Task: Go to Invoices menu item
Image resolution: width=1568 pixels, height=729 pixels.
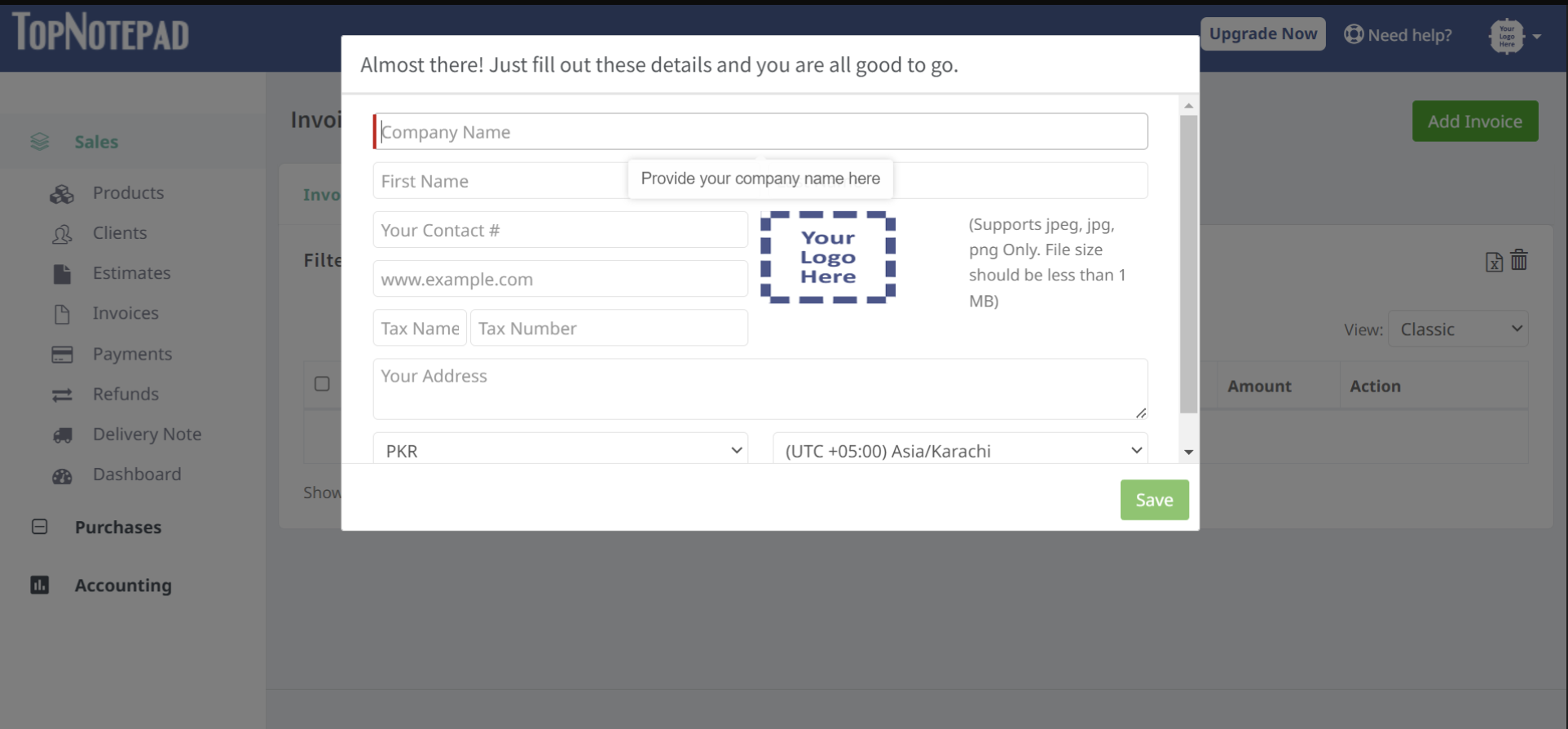Action: [126, 312]
